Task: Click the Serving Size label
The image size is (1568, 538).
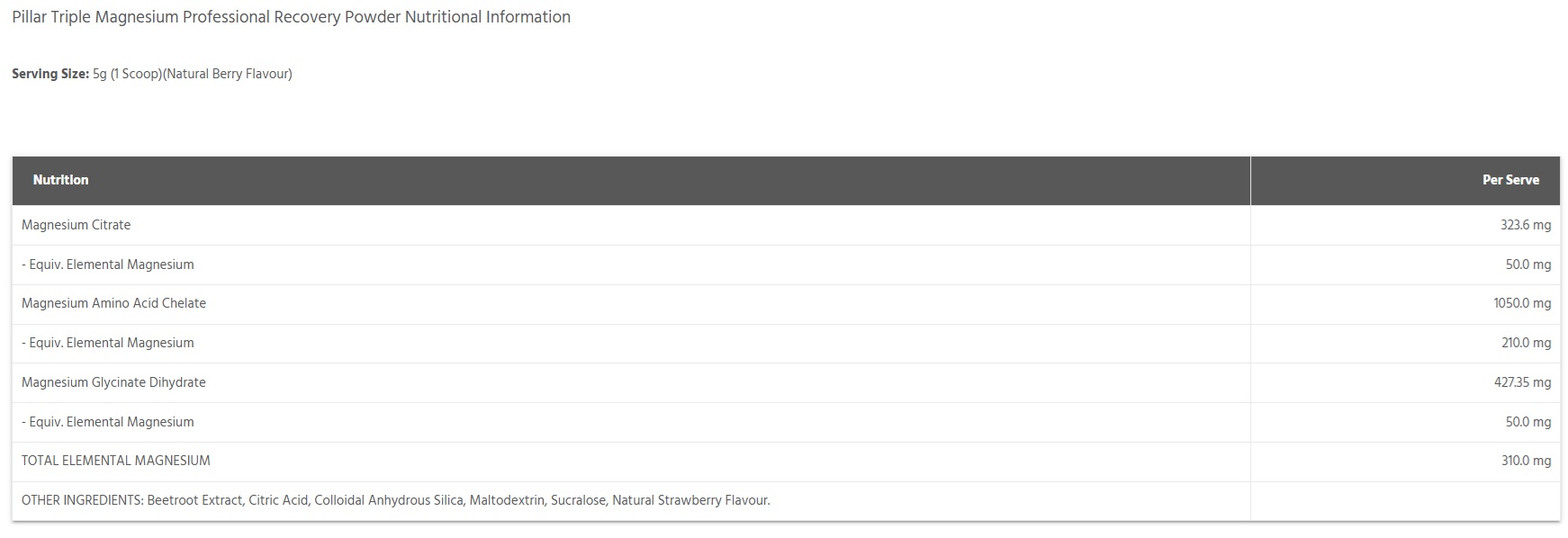Action: click(50, 74)
